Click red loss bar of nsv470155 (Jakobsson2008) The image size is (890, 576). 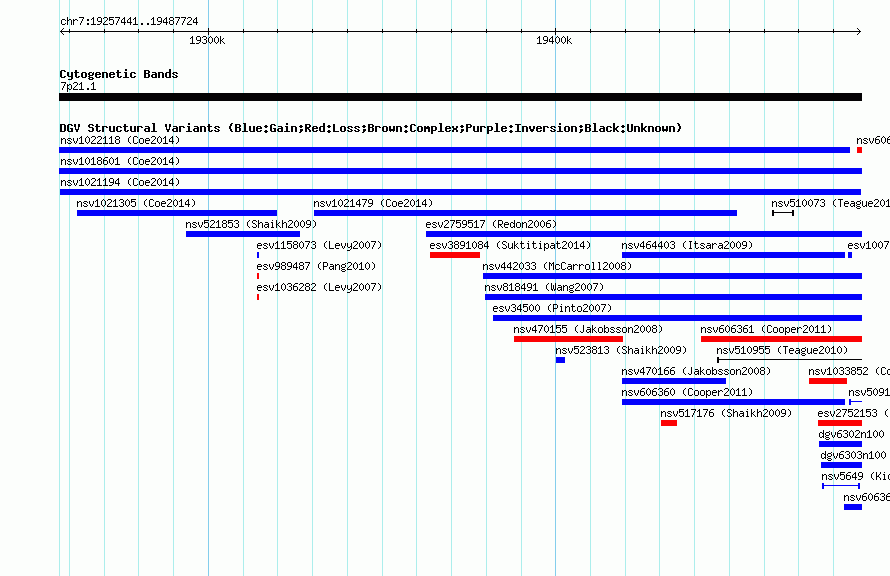coord(568,339)
